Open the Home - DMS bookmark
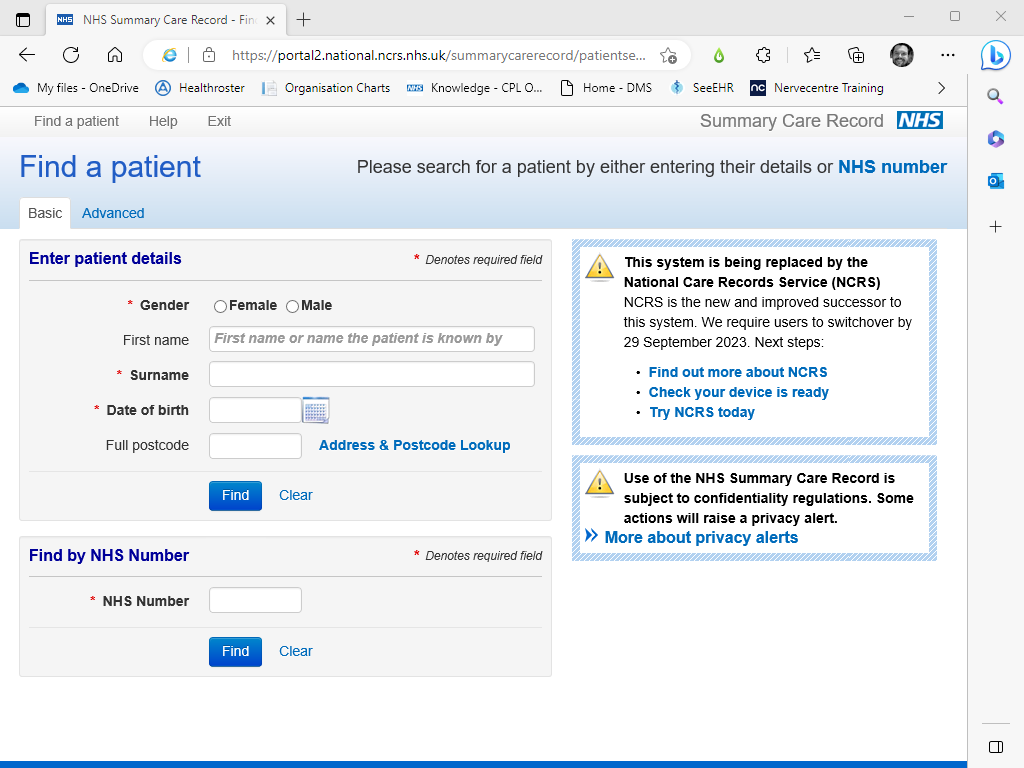The height and width of the screenshot is (768, 1024). [x=606, y=88]
